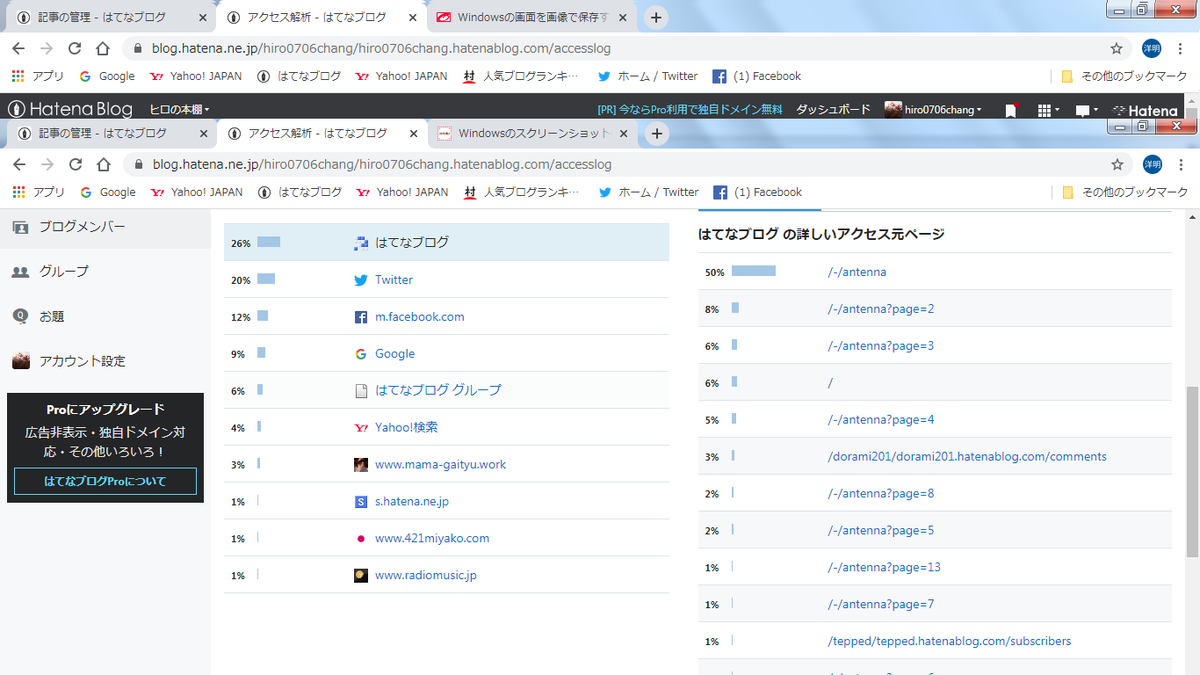This screenshot has width=1200, height=675.
Task: Open the speech bubble notifications dropdown
Action: pyautogui.click(x=1086, y=110)
